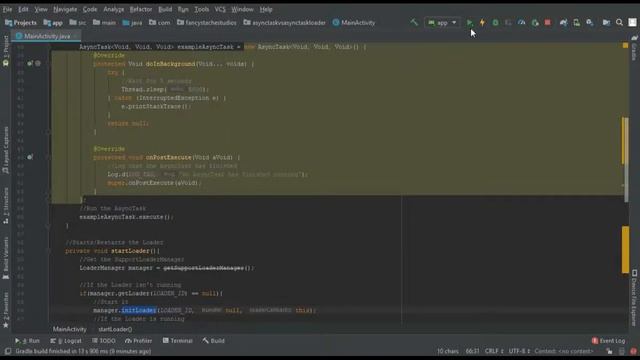This screenshot has height=360, width=640.
Task: Open the Code menu
Action: tap(90, 9)
